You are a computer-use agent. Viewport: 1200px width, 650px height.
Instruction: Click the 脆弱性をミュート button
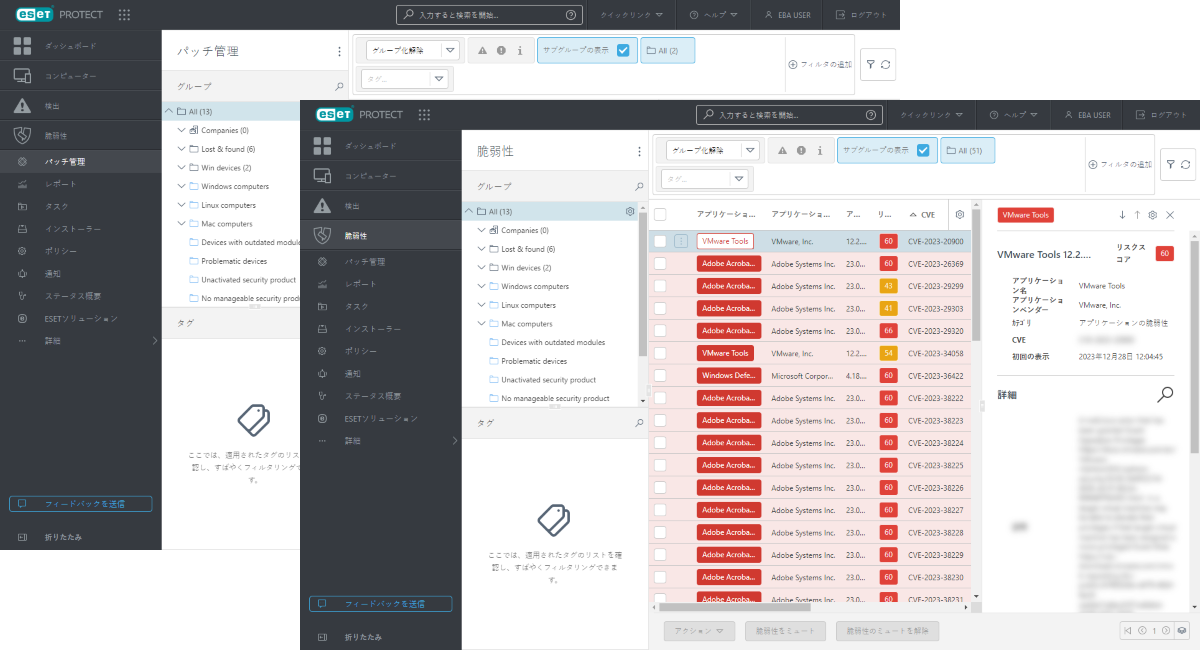(x=786, y=631)
